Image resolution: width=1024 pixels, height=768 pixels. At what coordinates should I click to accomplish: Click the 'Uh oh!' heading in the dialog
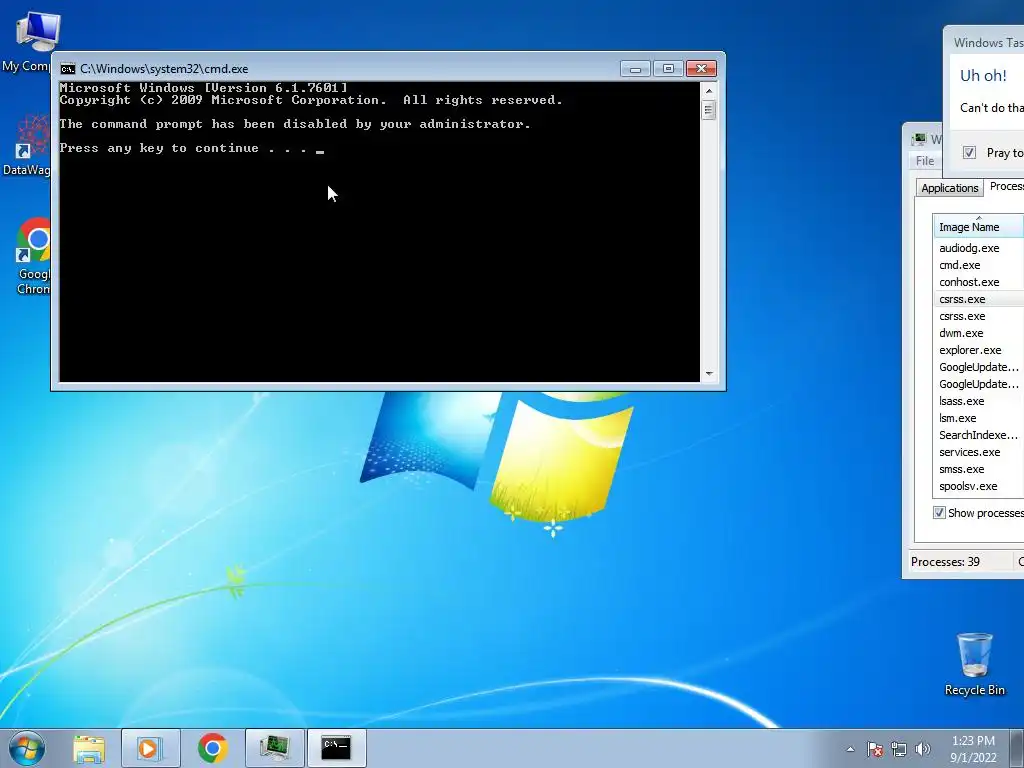tap(983, 75)
